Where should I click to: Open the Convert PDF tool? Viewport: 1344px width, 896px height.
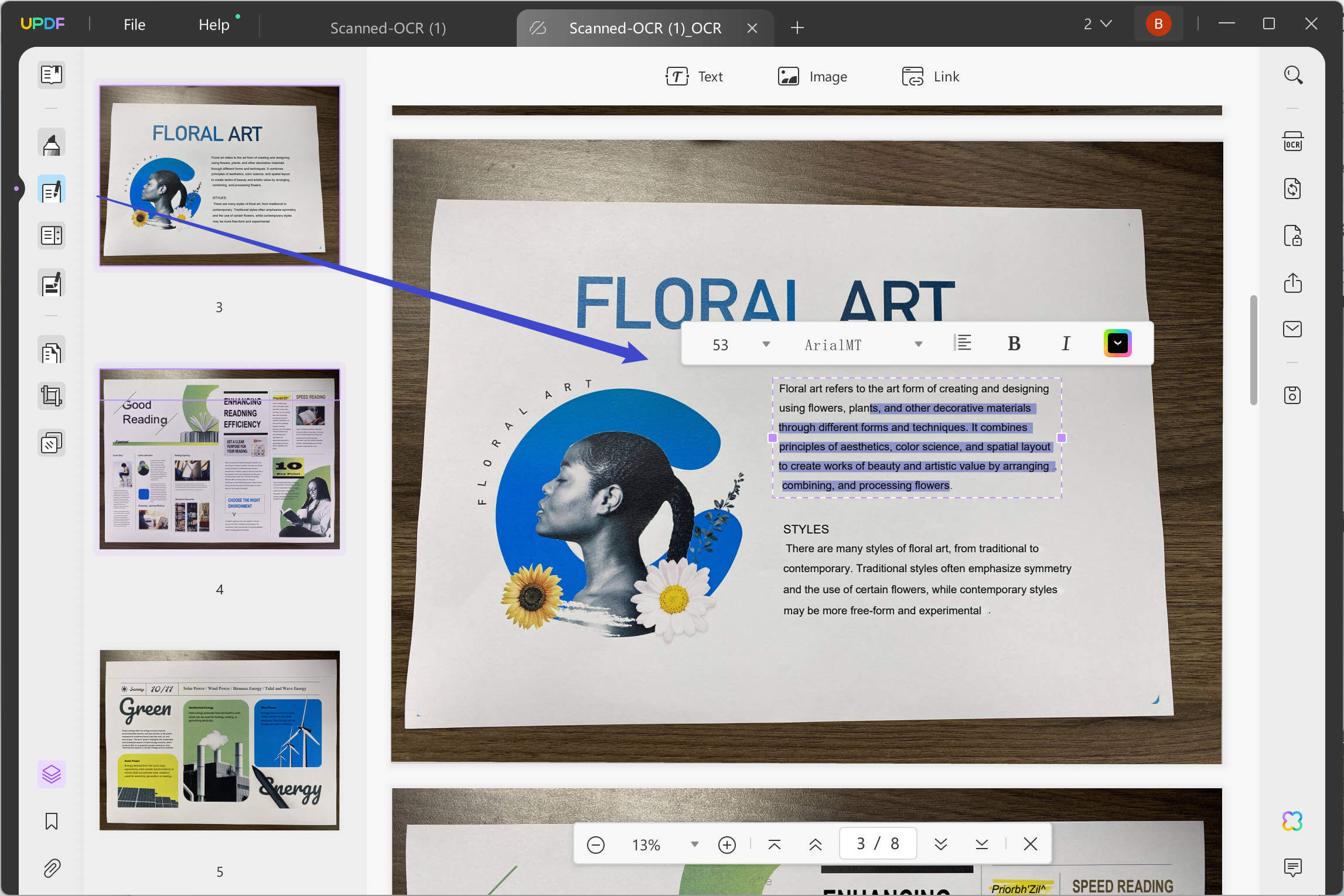1292,189
